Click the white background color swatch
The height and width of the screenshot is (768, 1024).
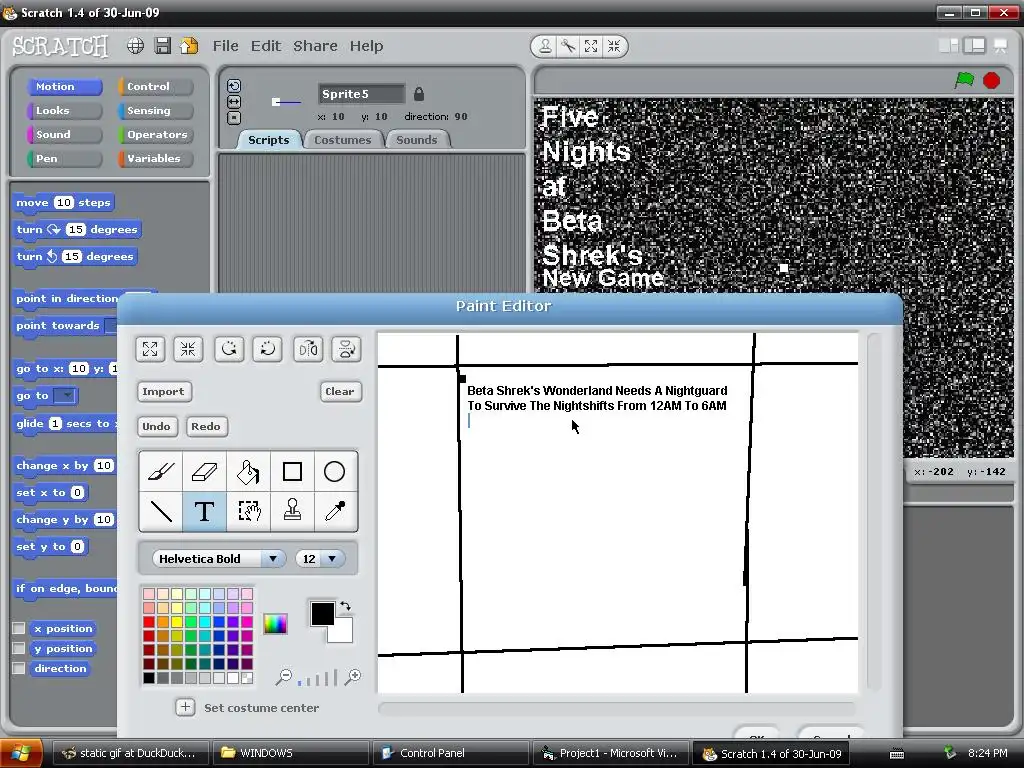(x=342, y=632)
